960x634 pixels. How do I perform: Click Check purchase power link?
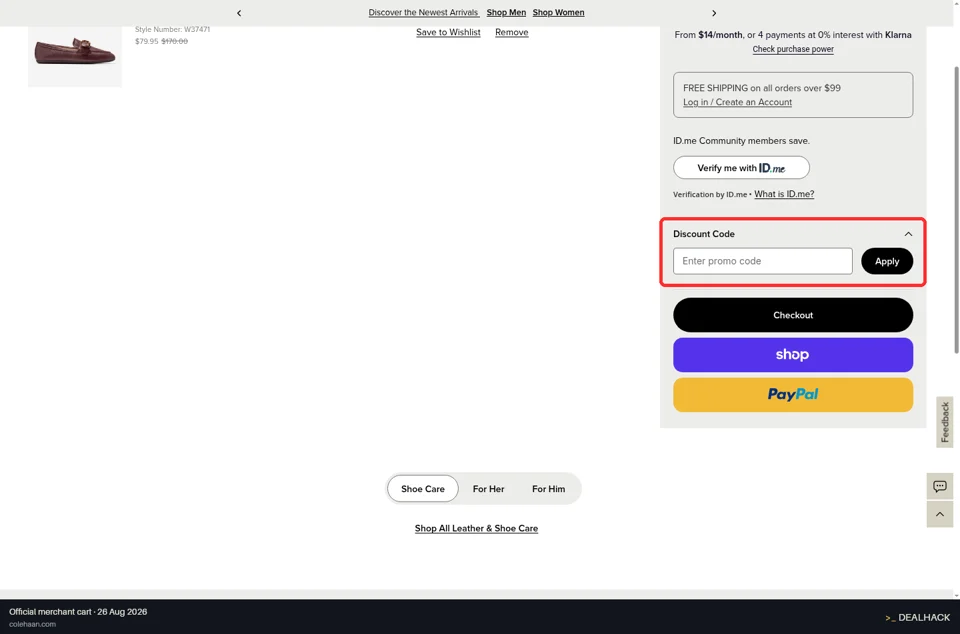coord(793,49)
